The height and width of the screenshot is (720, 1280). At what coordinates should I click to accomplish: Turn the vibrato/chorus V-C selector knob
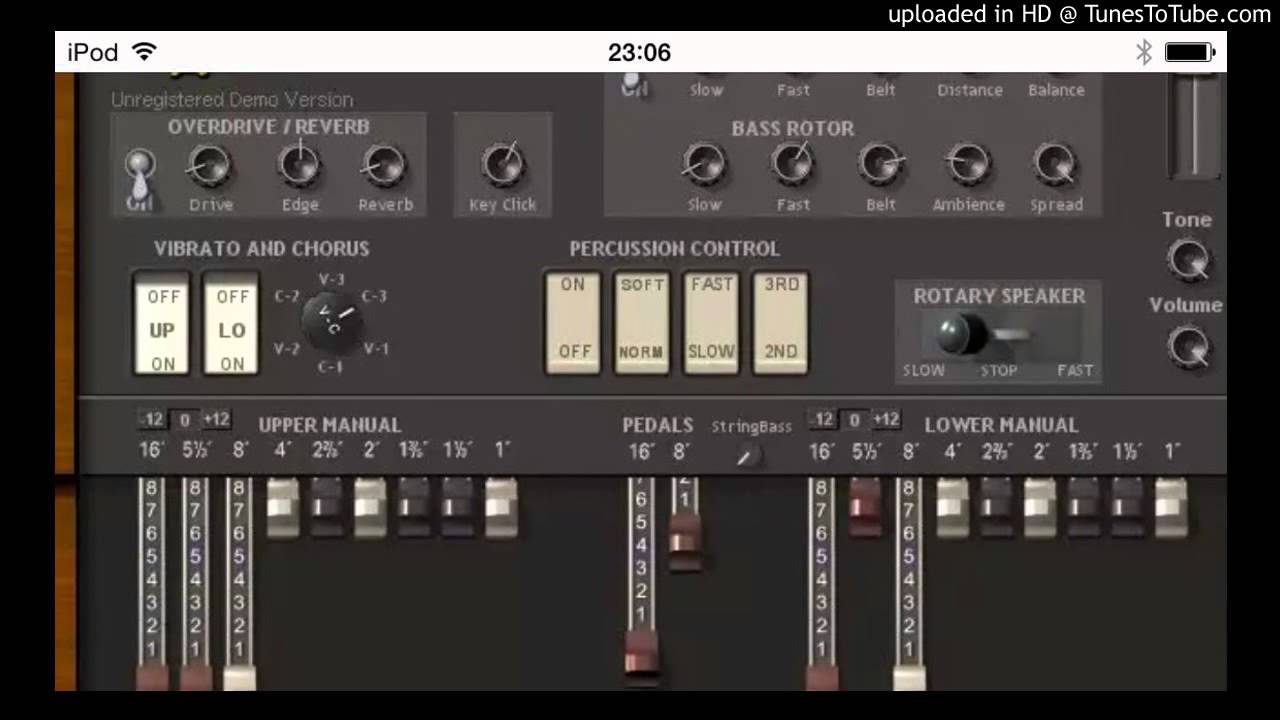(332, 322)
